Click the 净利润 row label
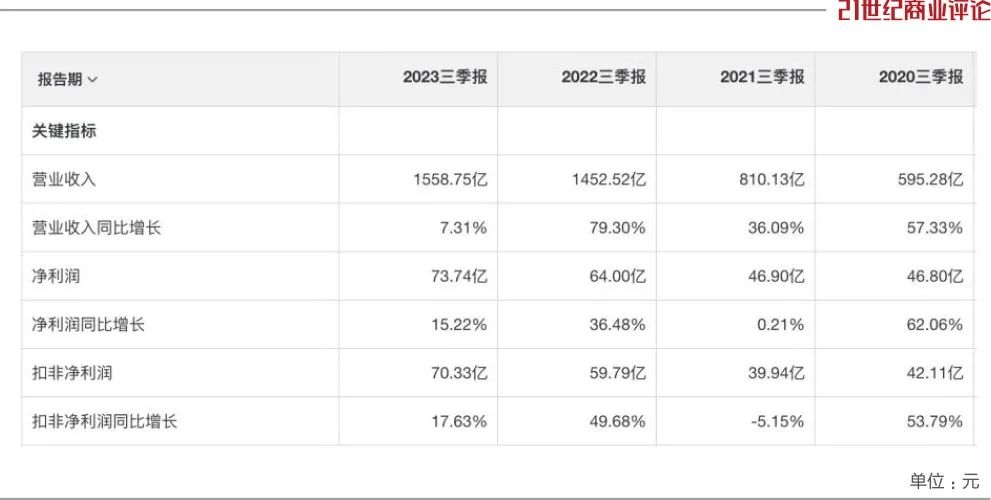The image size is (991, 500). point(56,276)
